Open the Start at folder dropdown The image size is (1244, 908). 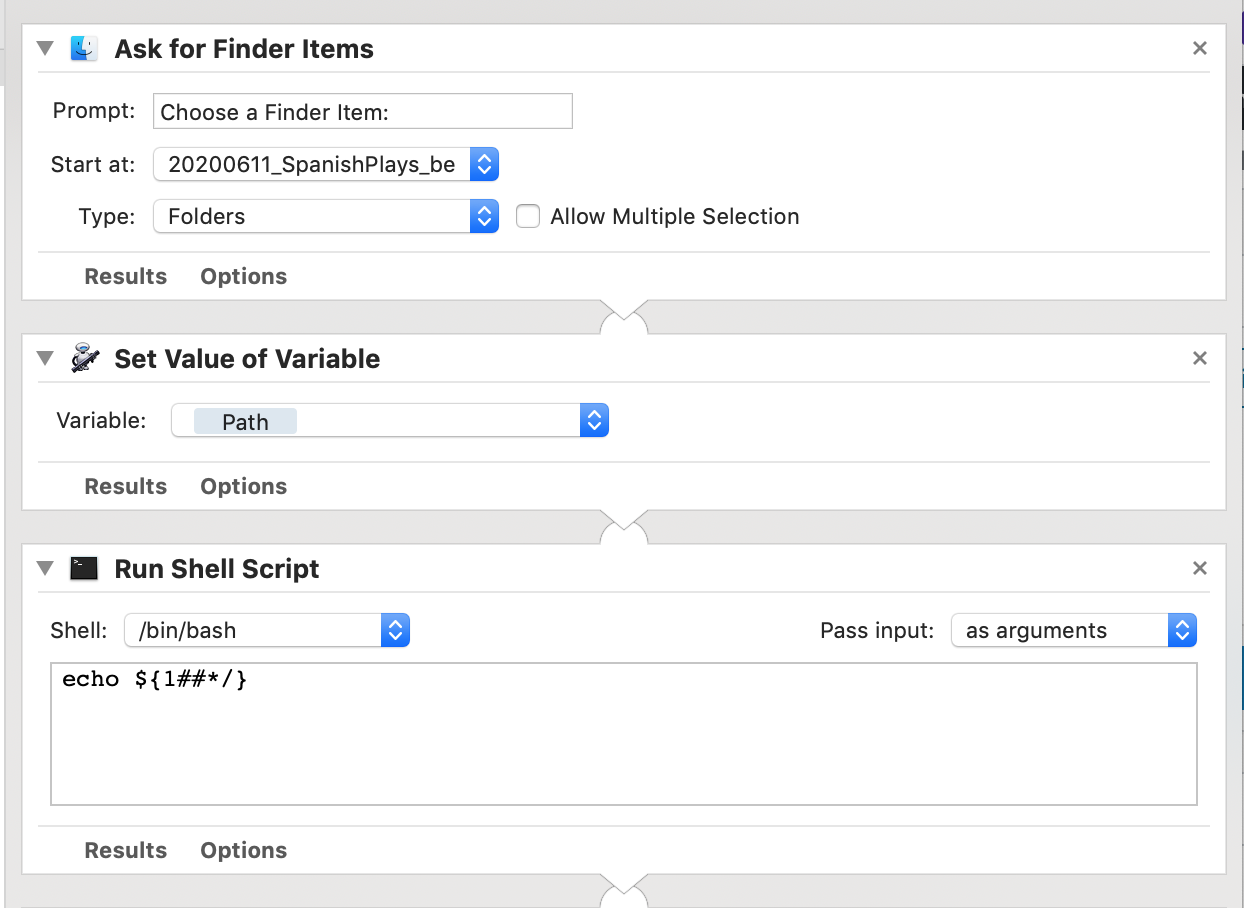pyautogui.click(x=326, y=165)
